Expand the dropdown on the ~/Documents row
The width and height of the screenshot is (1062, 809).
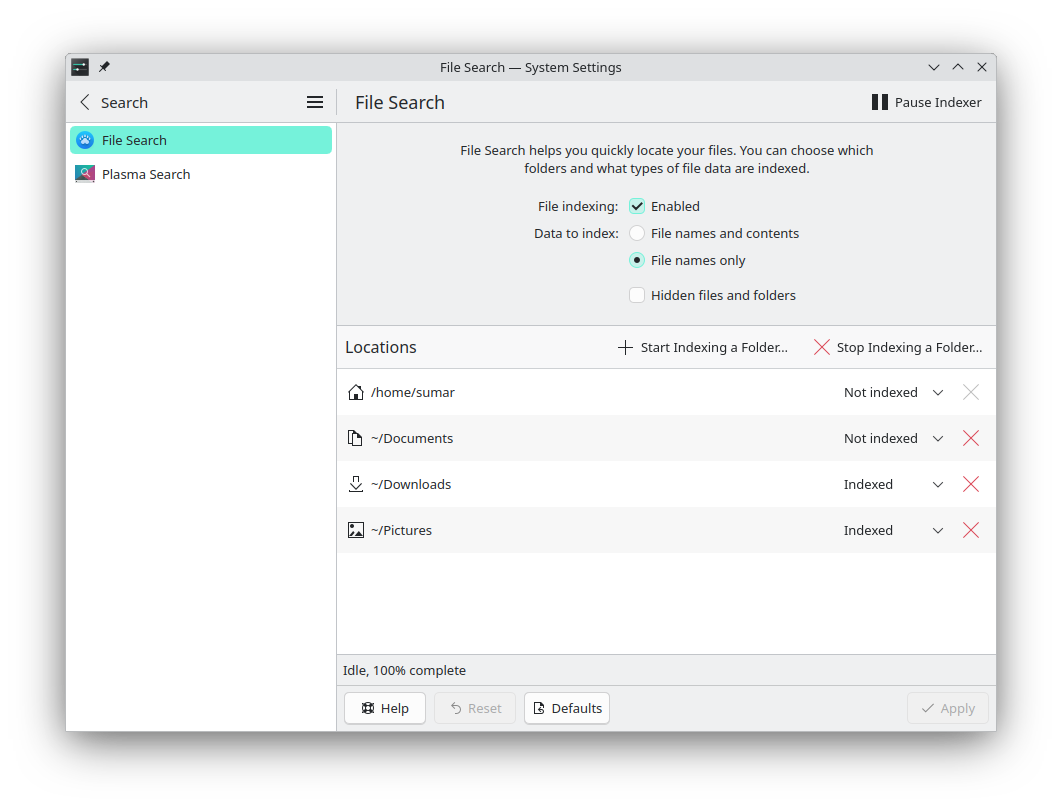938,438
